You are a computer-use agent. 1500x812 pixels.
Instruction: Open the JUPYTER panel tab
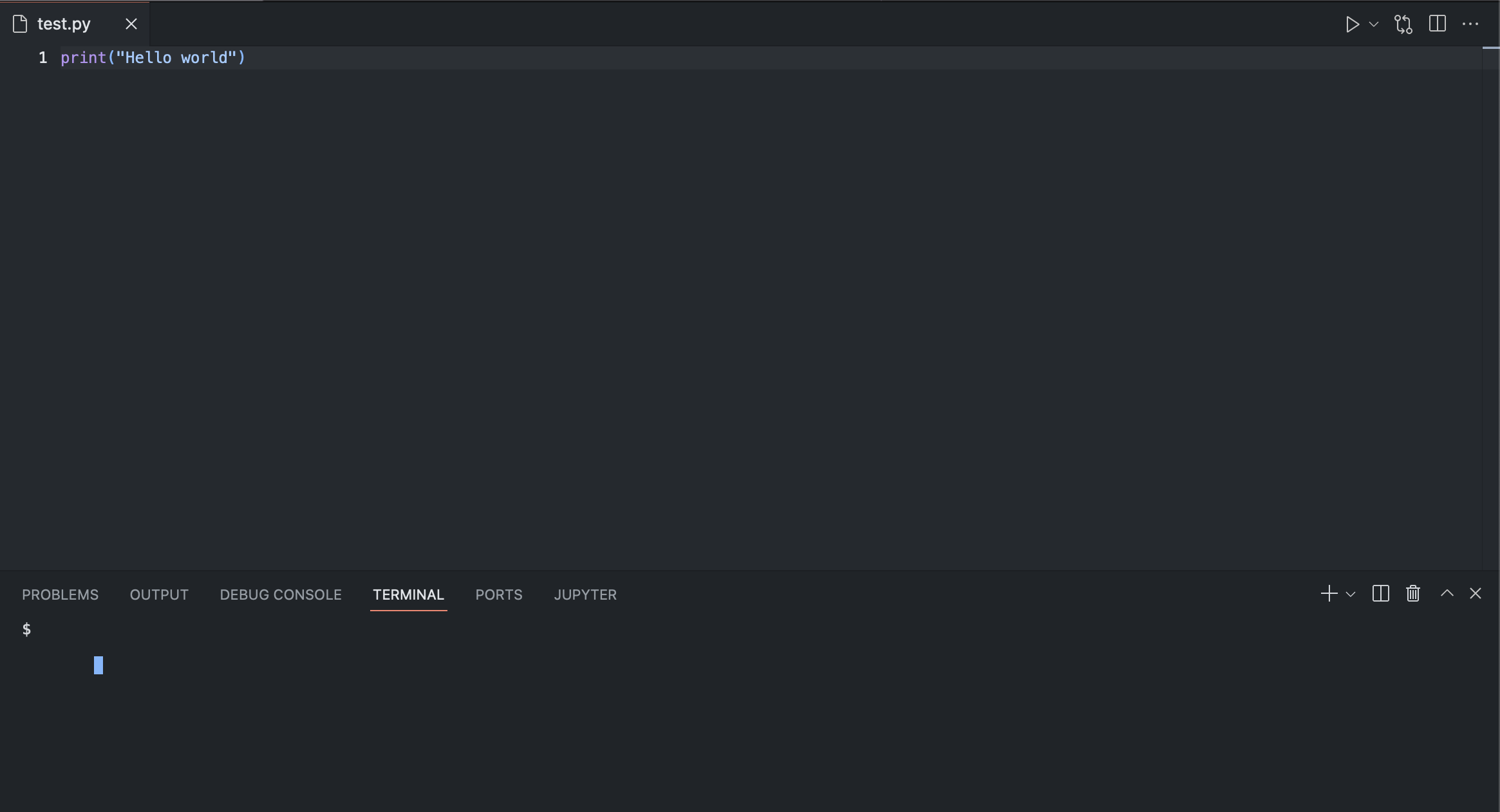[585, 595]
